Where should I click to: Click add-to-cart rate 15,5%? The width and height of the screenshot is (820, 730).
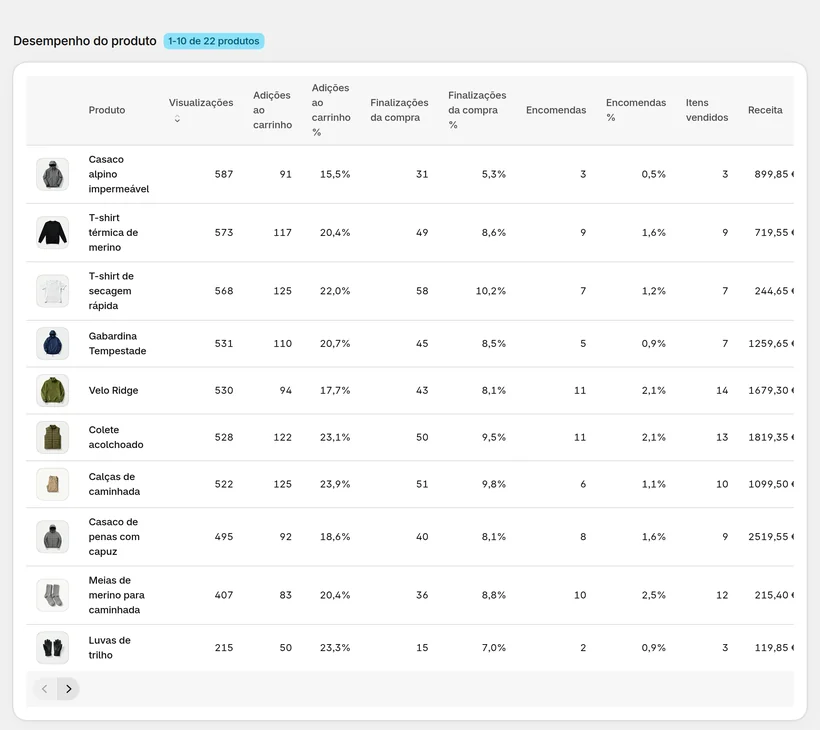[335, 174]
